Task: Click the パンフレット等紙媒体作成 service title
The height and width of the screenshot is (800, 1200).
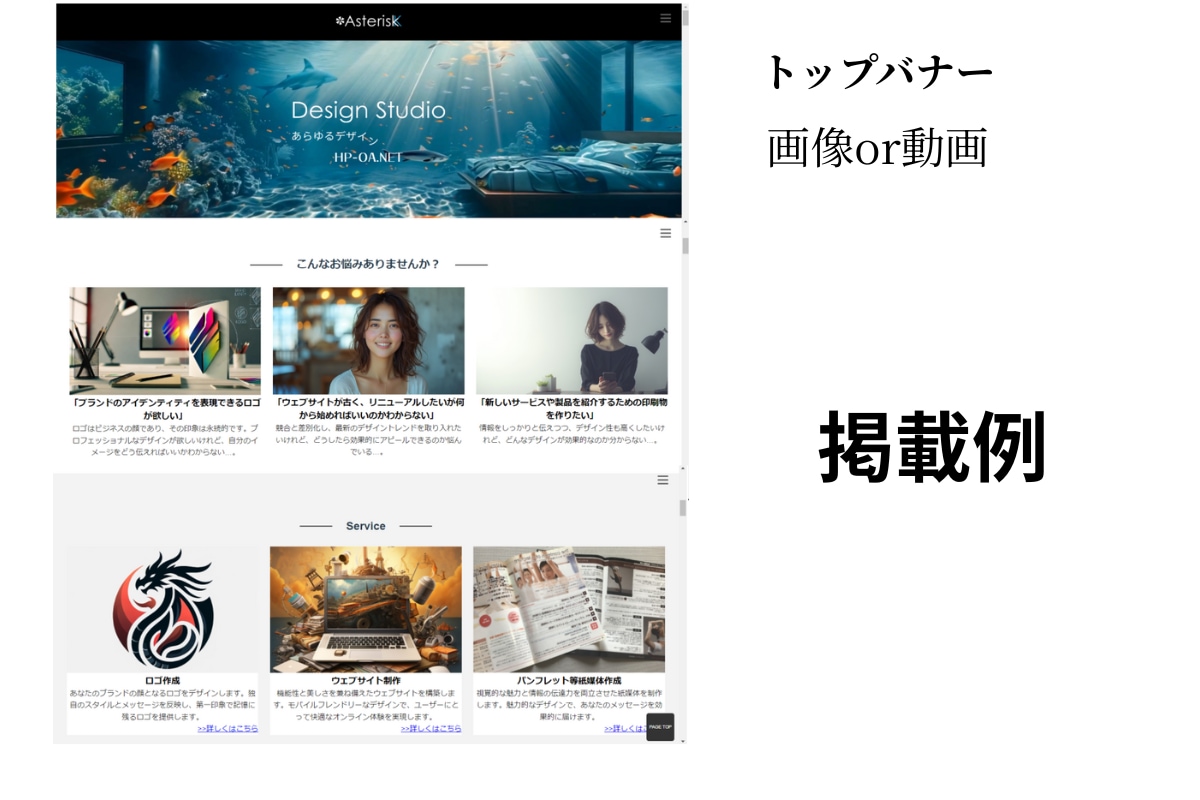Action: tap(569, 681)
